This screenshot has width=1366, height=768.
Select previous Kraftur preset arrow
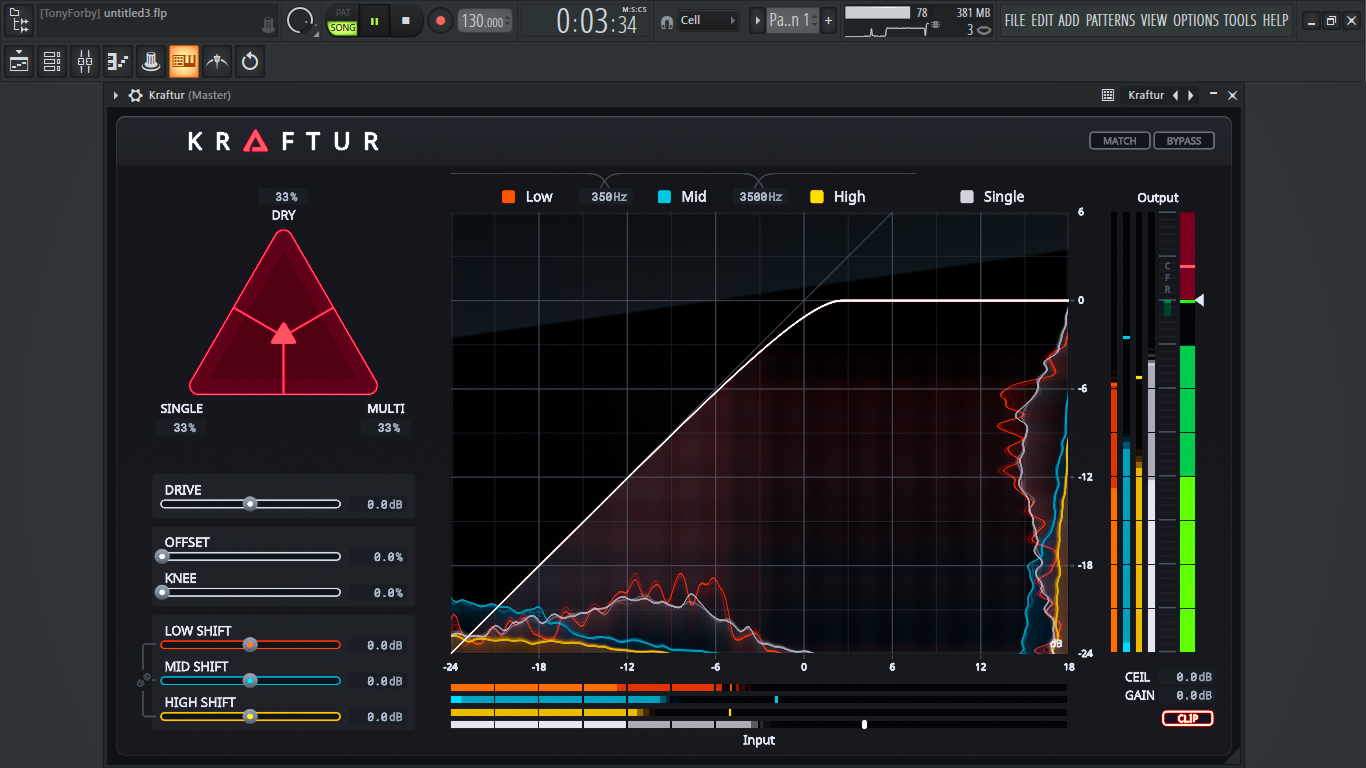(1175, 95)
